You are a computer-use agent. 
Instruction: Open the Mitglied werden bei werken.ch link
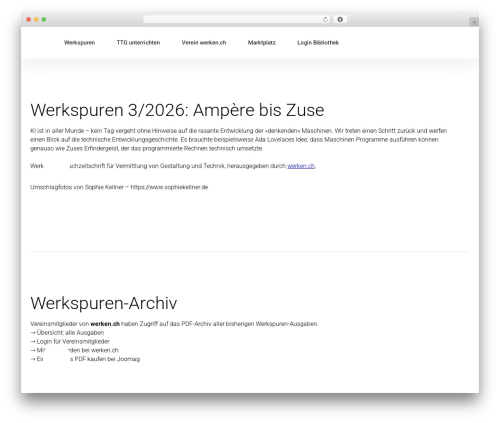tap(74, 350)
